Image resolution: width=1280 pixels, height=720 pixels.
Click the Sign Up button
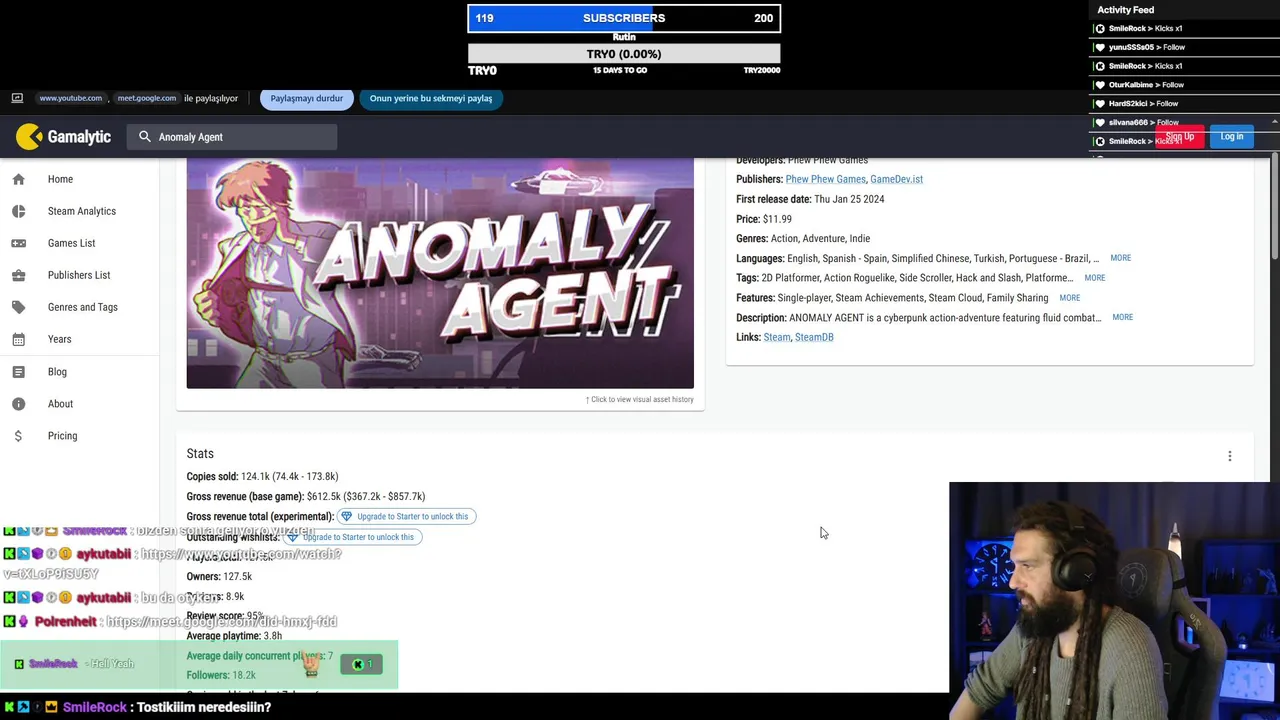[x=1179, y=137]
